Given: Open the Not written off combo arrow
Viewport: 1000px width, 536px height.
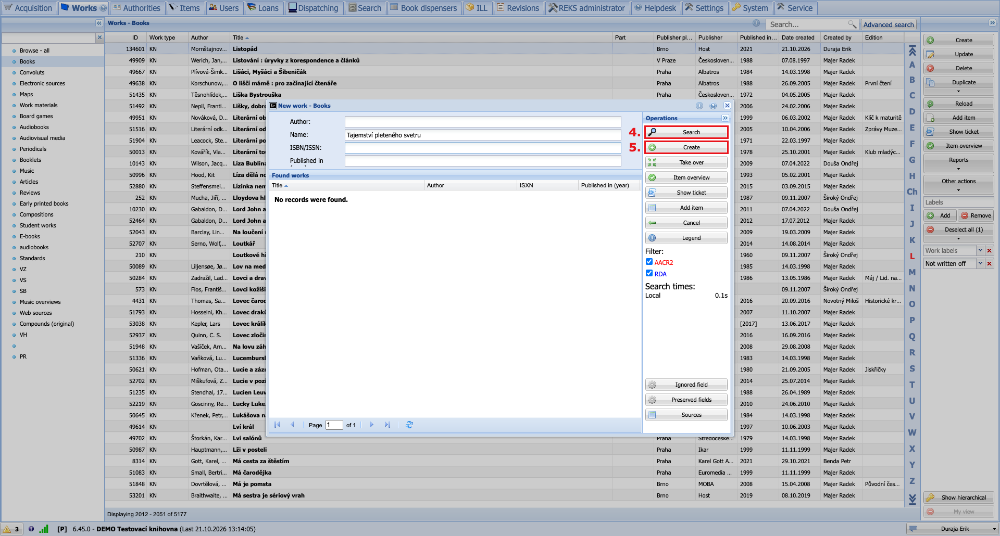Looking at the screenshot, I should point(981,264).
